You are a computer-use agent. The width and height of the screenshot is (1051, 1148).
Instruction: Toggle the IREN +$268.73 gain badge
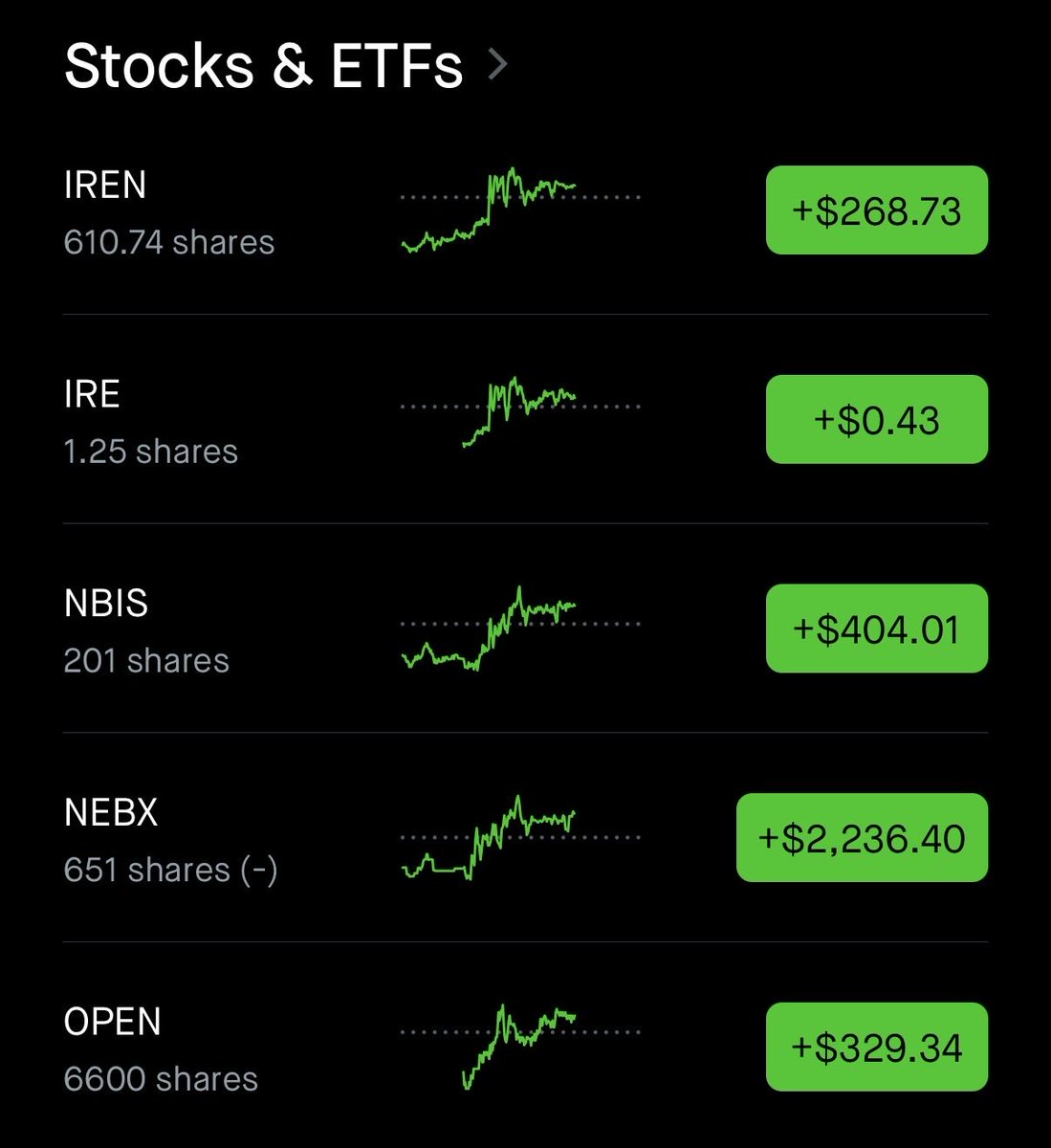point(876,210)
